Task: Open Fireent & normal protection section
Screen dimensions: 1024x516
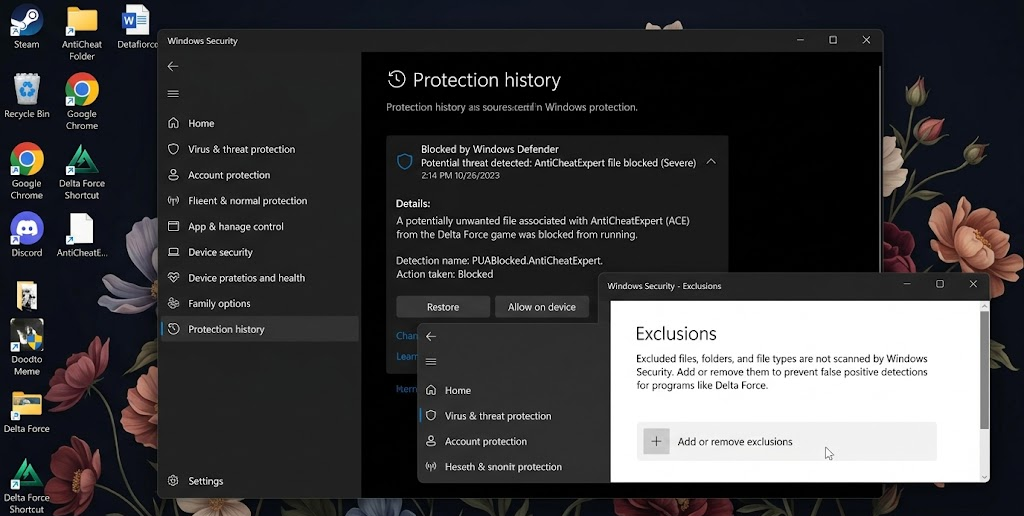Action: point(259,201)
